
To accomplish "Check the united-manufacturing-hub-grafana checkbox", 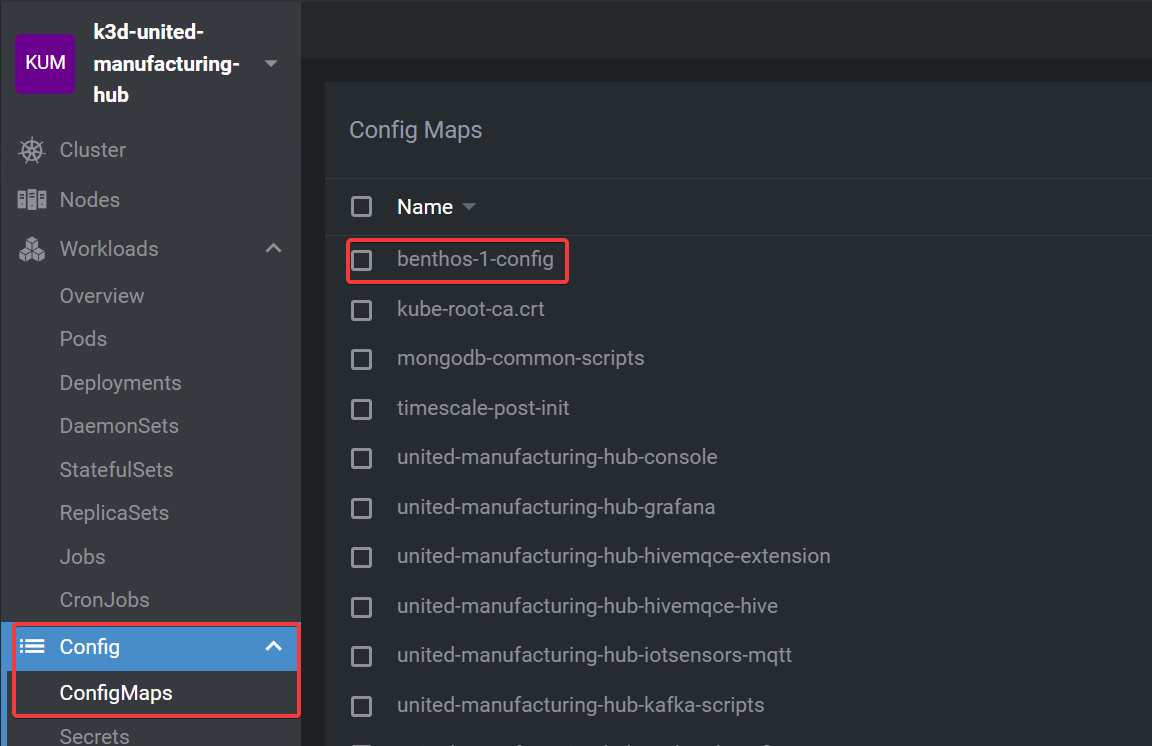I will (x=361, y=509).
